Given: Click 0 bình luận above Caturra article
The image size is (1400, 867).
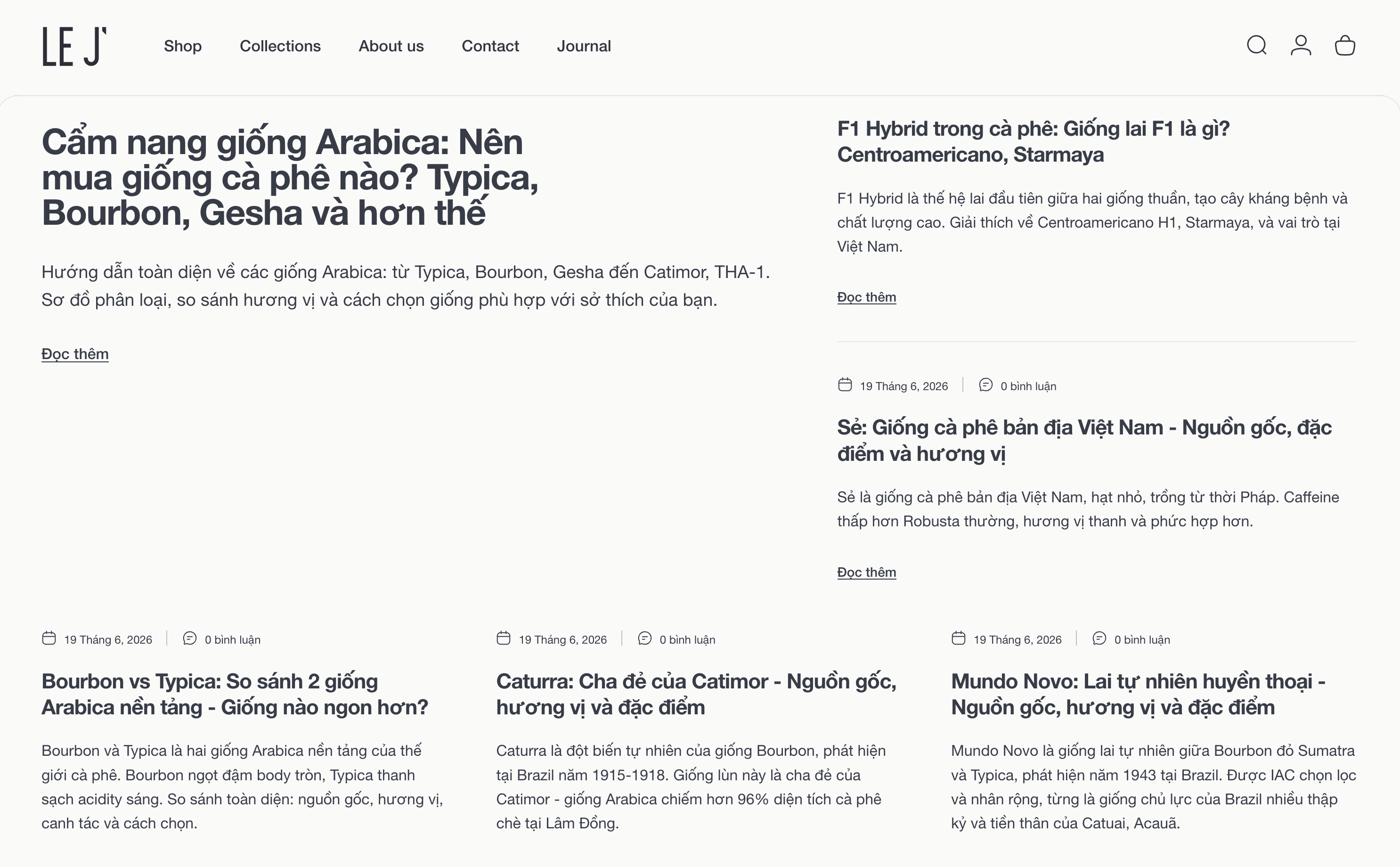Looking at the screenshot, I should tap(687, 640).
